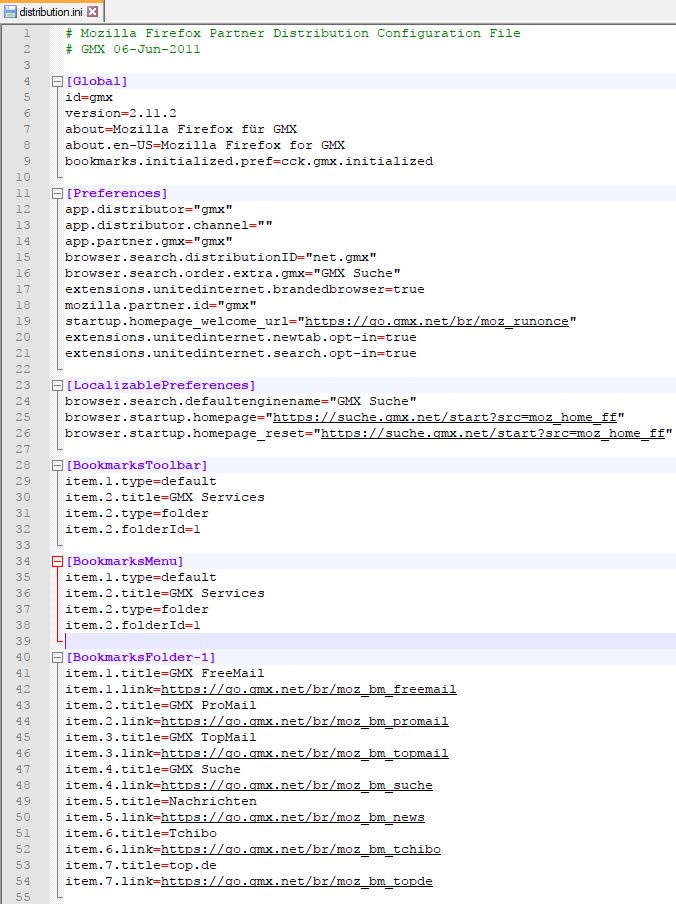Click the 'mozilla.partner.id' line
The image size is (676, 904).
tap(161, 305)
